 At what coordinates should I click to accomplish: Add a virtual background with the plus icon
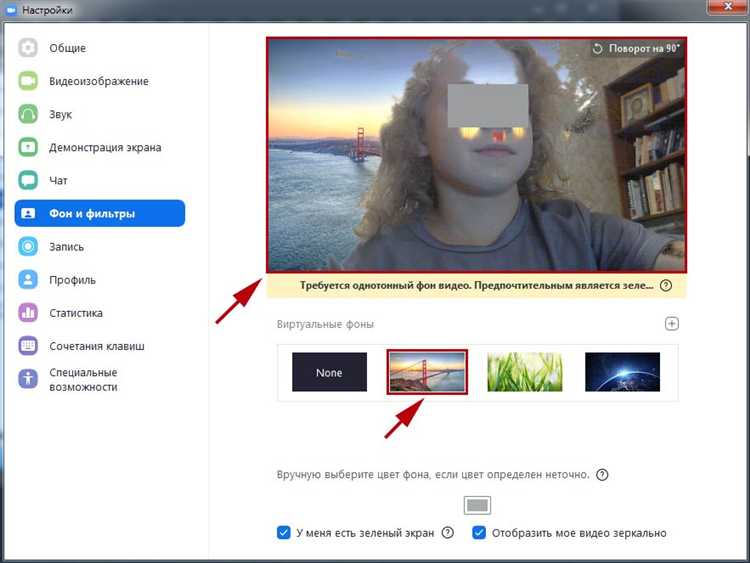[x=672, y=324]
